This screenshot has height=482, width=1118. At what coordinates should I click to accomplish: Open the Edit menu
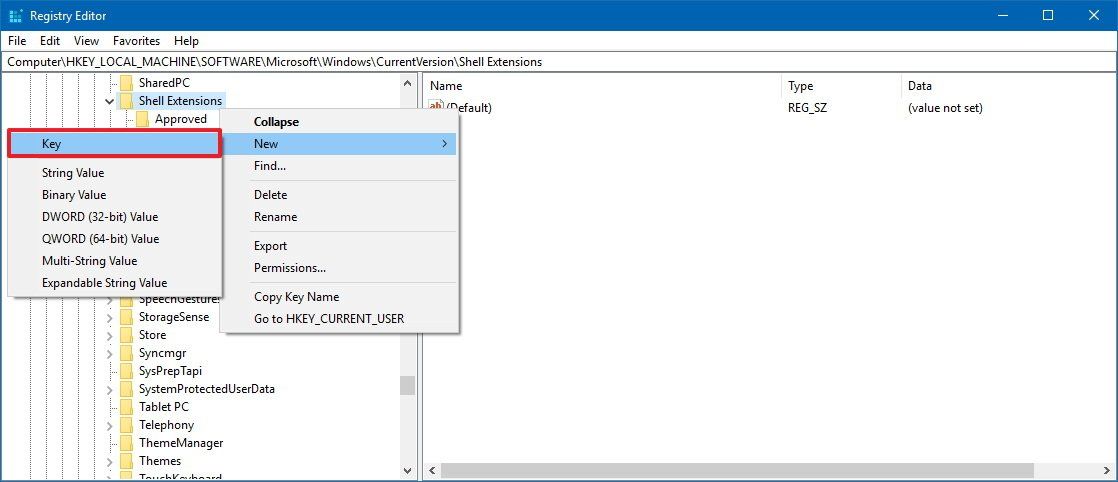(x=50, y=41)
